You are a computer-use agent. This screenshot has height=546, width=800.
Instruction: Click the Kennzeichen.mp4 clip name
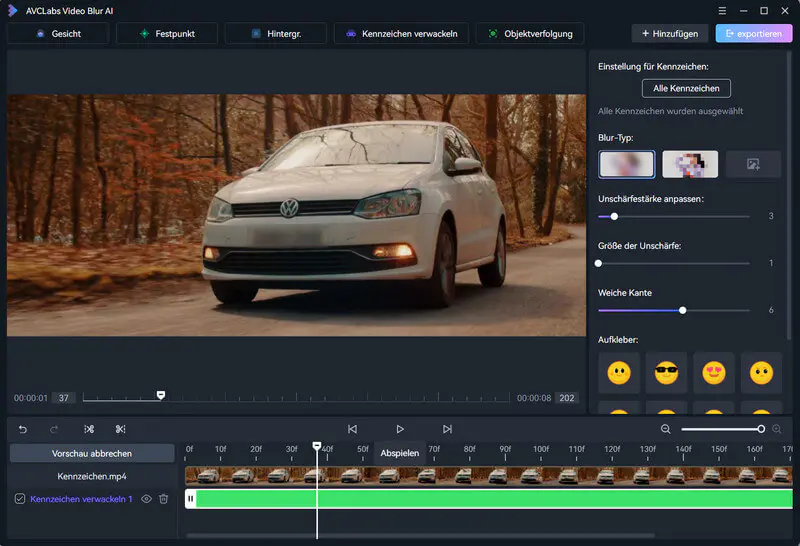pos(92,476)
